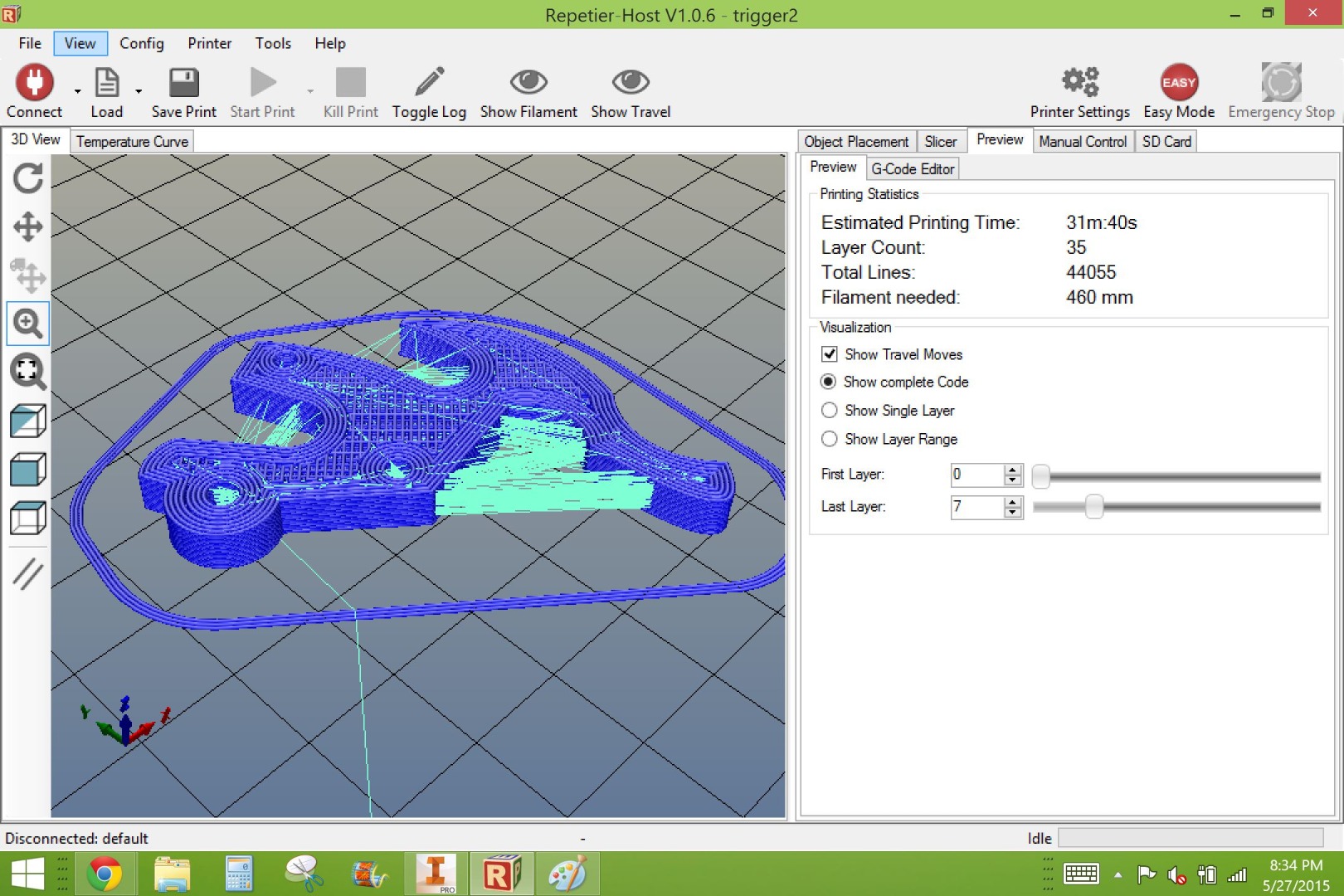
Task: Select Show Single Layer radio option
Action: pyautogui.click(x=829, y=411)
